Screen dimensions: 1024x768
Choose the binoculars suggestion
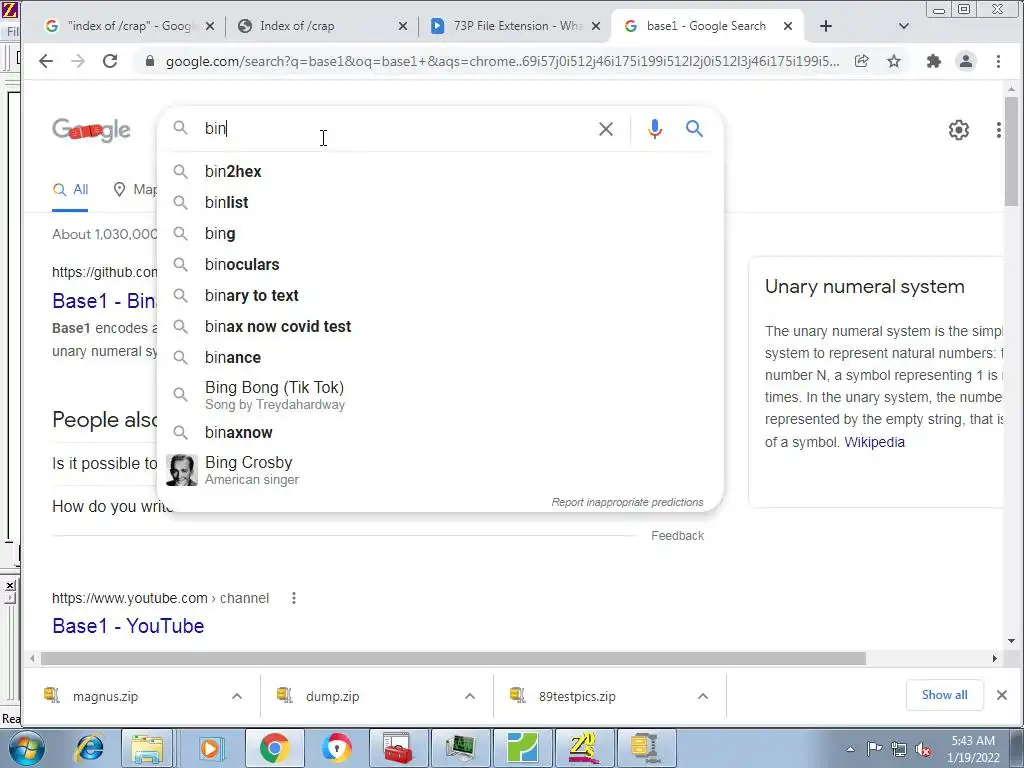coord(441,264)
